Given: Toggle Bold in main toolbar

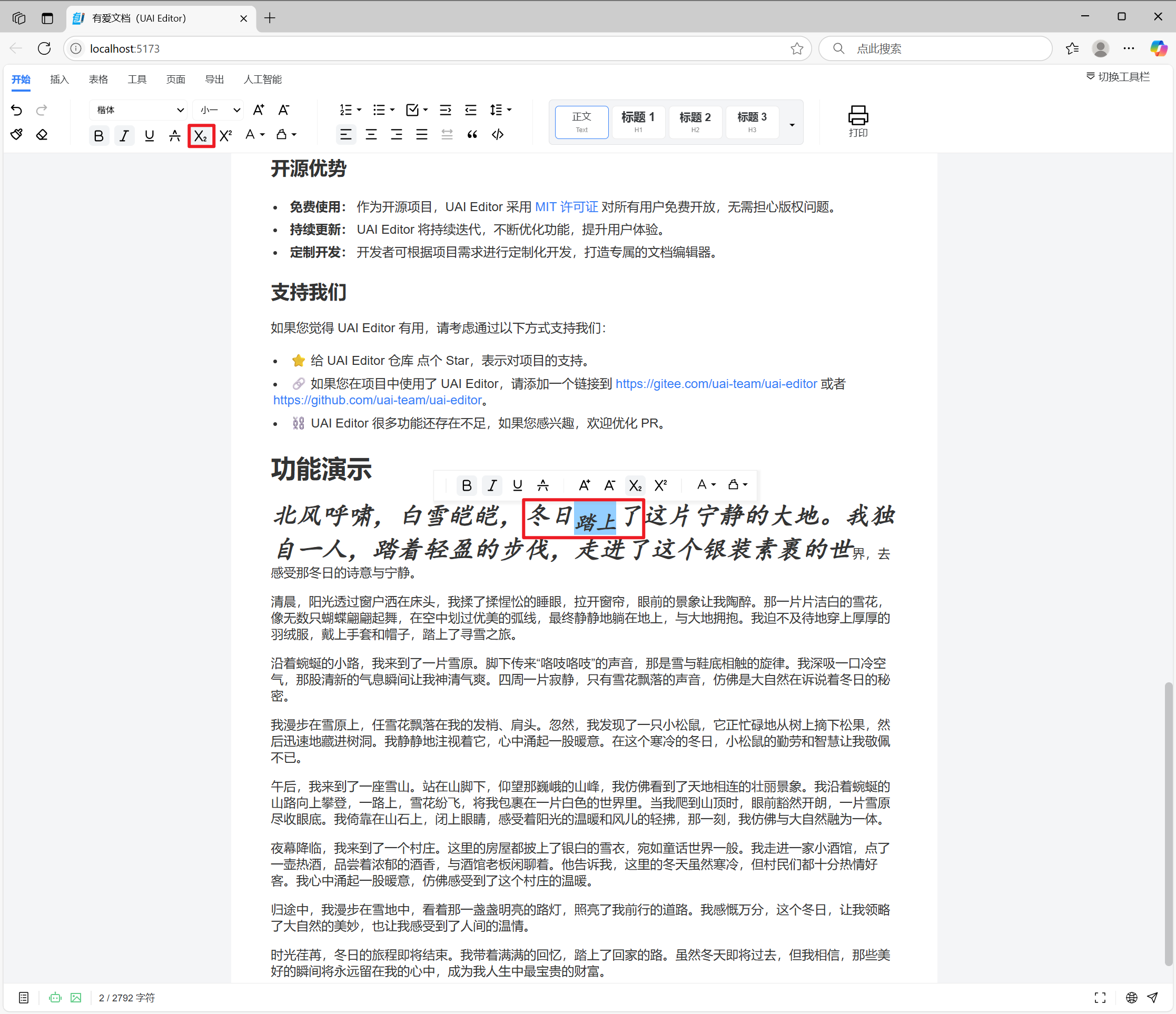Looking at the screenshot, I should pos(99,136).
